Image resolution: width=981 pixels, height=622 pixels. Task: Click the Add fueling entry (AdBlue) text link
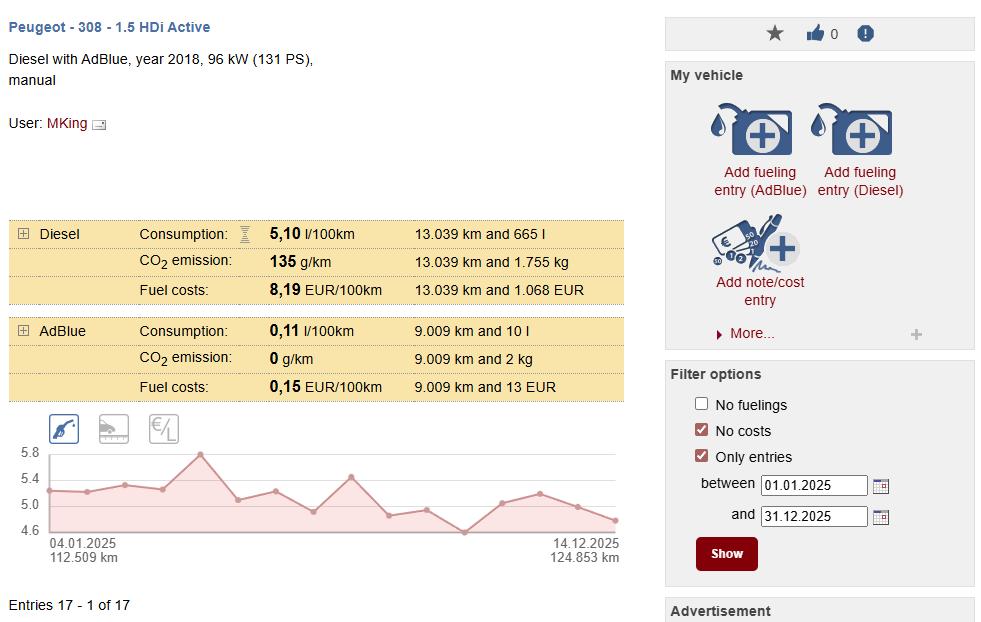click(760, 181)
